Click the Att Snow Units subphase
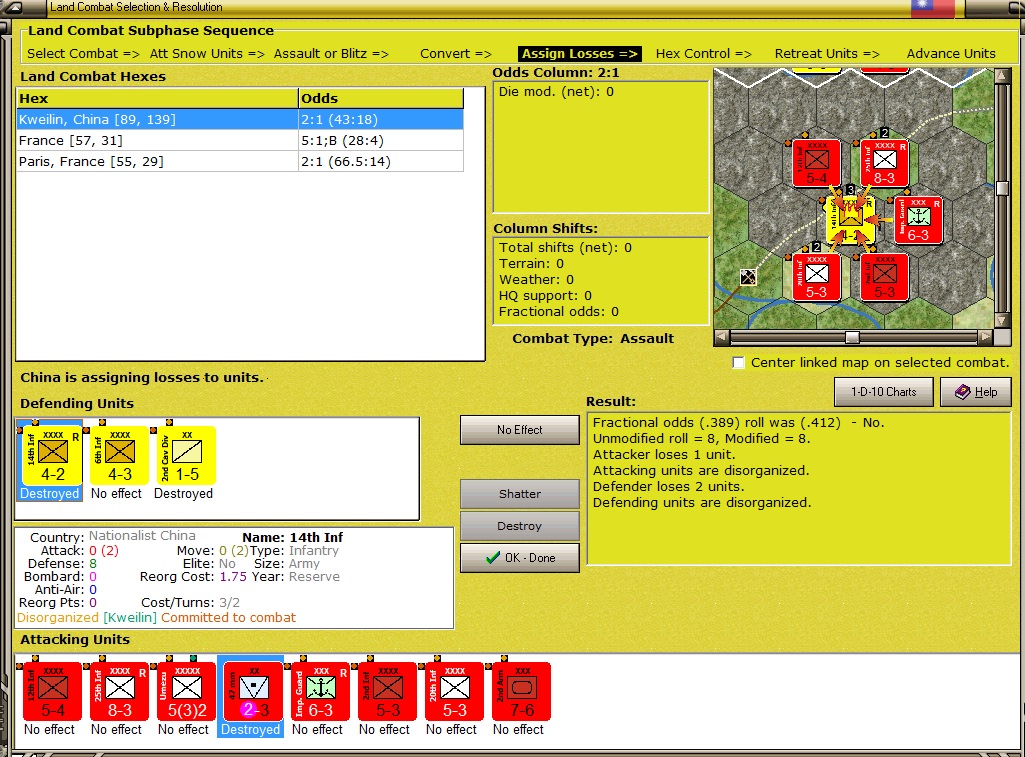Image resolution: width=1025 pixels, height=757 pixels. coord(207,54)
